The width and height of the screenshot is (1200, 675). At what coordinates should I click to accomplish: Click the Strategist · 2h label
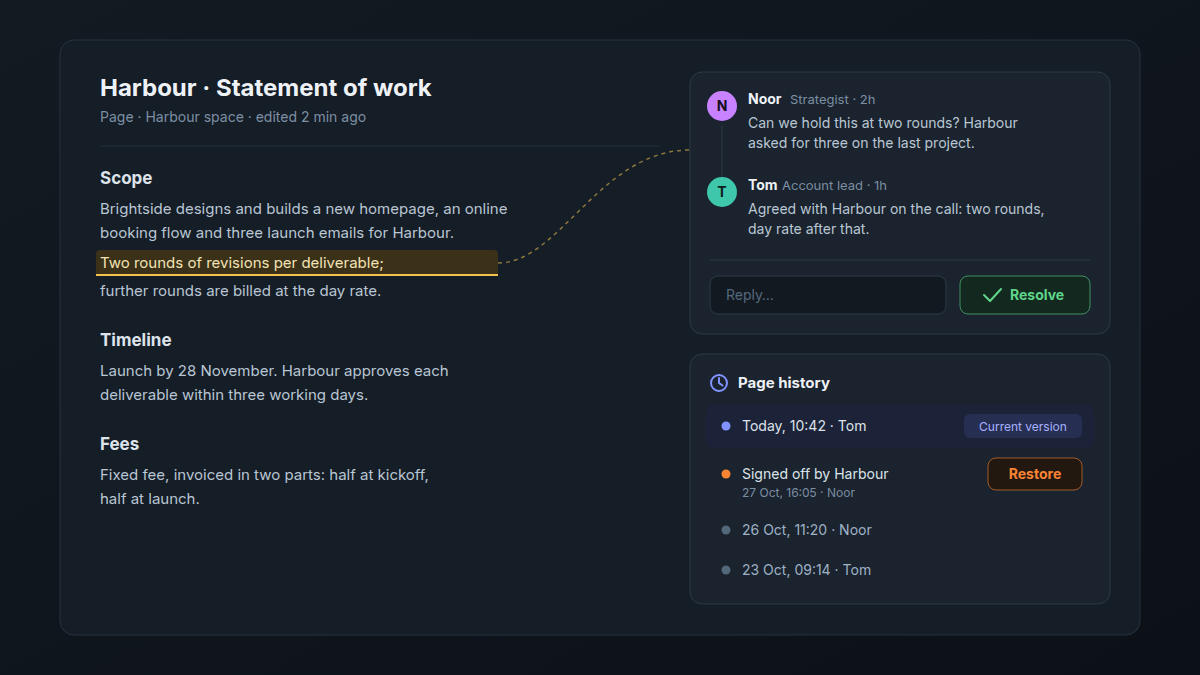point(833,100)
